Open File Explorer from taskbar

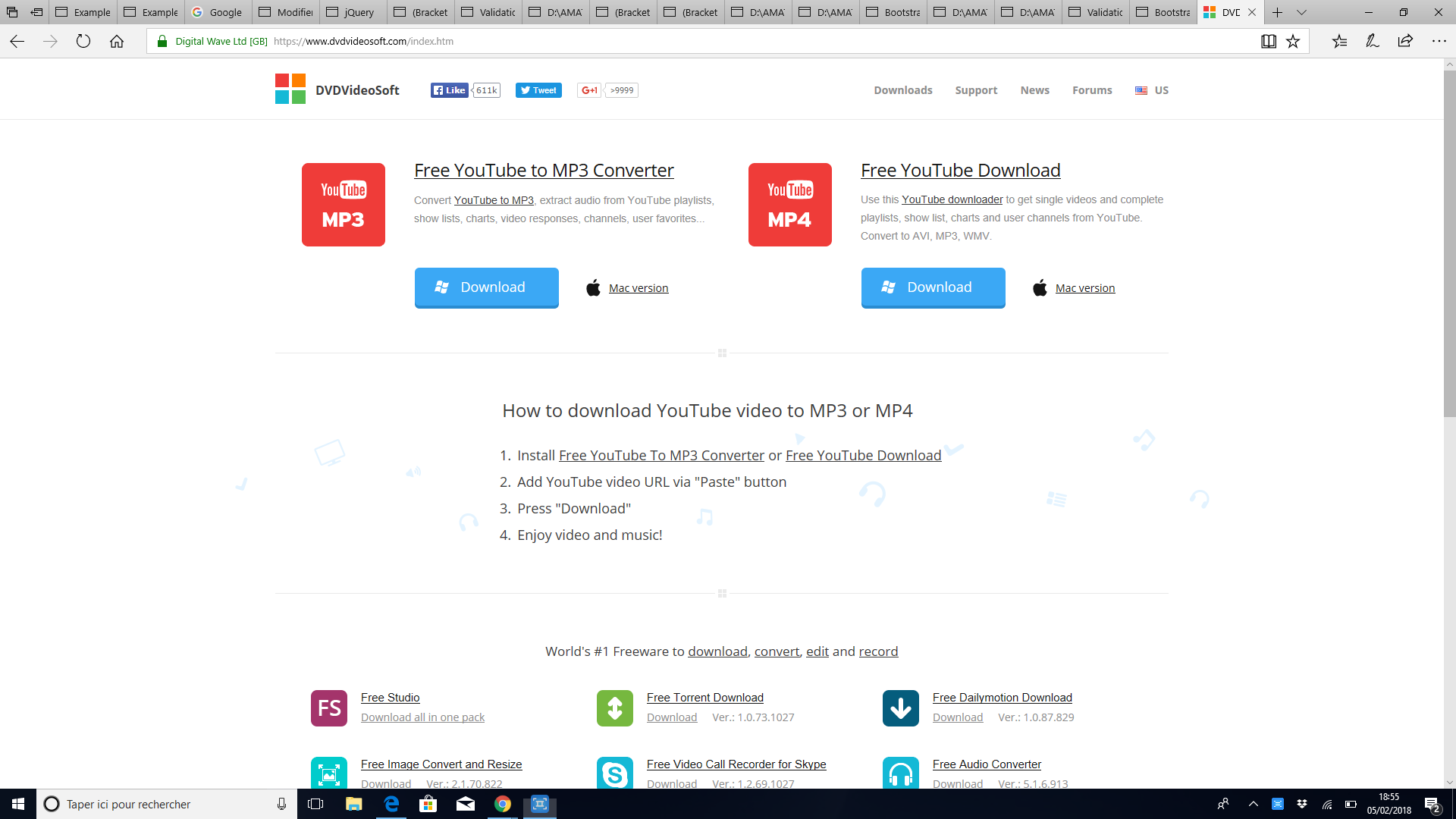click(x=353, y=804)
